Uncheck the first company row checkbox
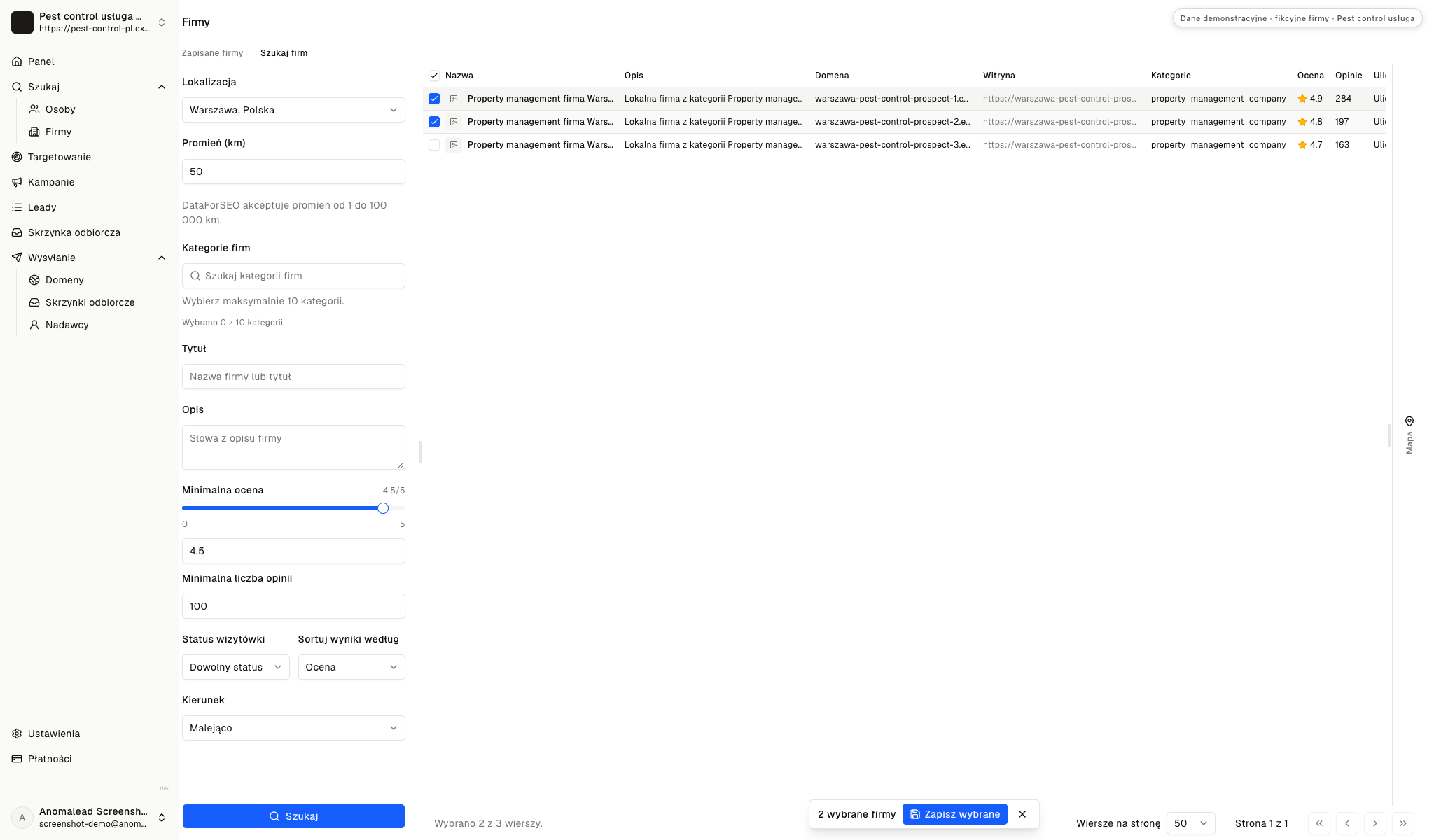The image size is (1434, 840). tap(434, 99)
